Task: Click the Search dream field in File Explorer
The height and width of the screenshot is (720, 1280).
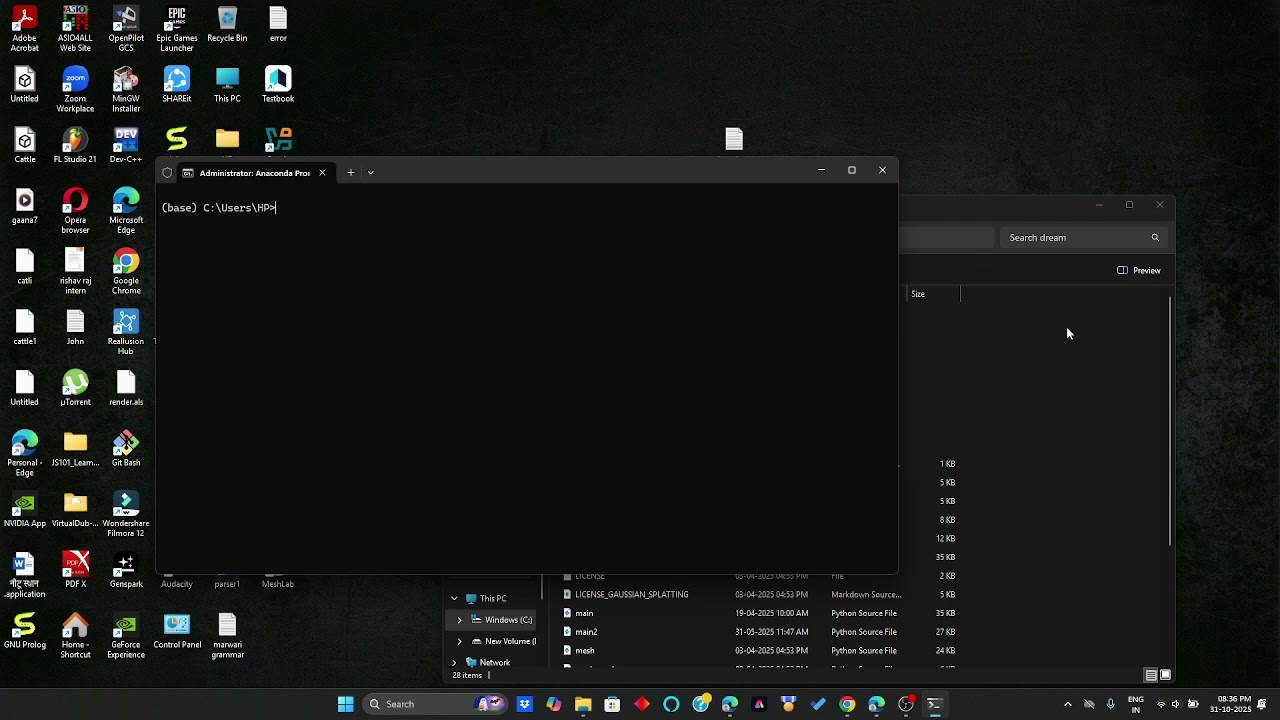Action: pos(1083,238)
